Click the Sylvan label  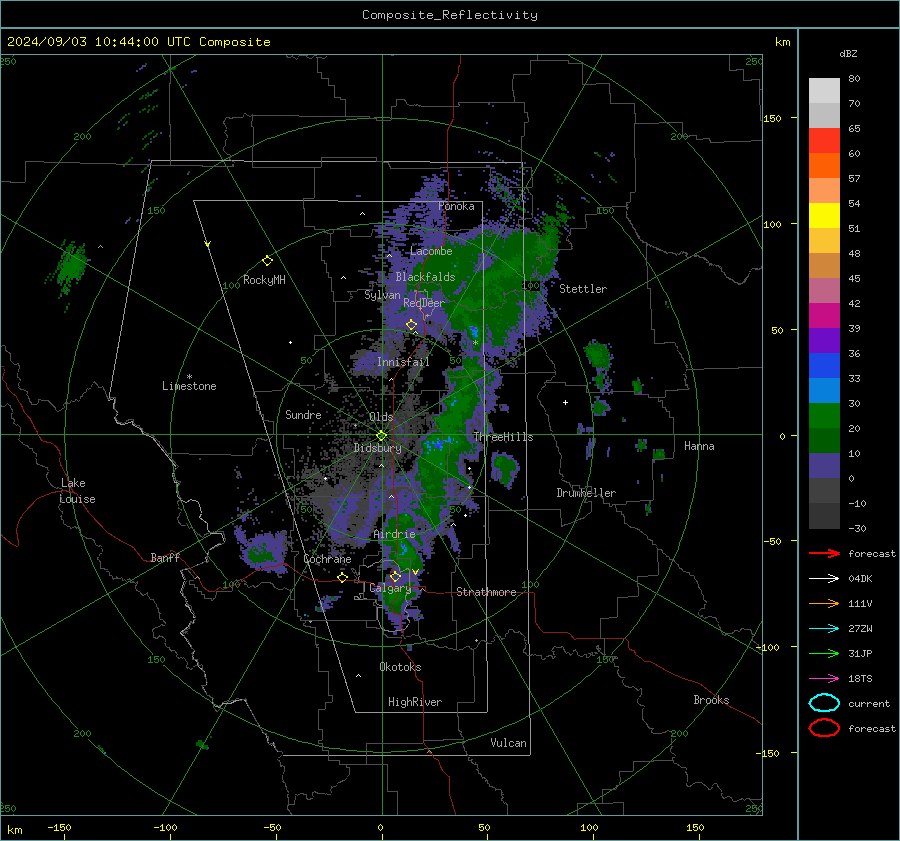tap(382, 295)
